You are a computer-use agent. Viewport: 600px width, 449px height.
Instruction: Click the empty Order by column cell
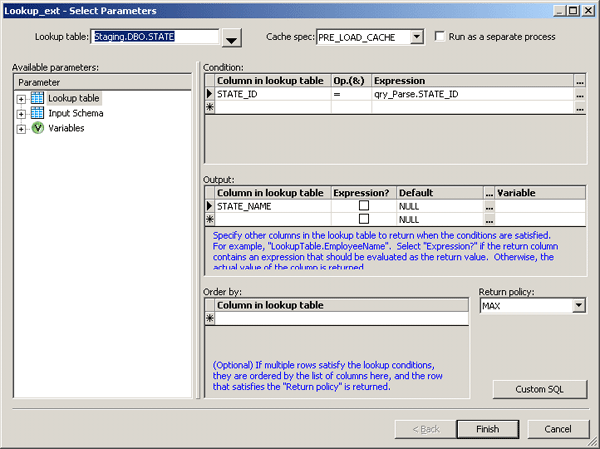click(x=340, y=319)
